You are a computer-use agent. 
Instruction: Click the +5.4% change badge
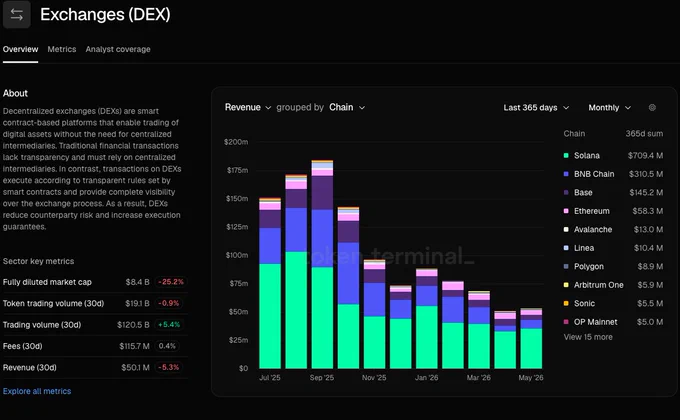169,325
